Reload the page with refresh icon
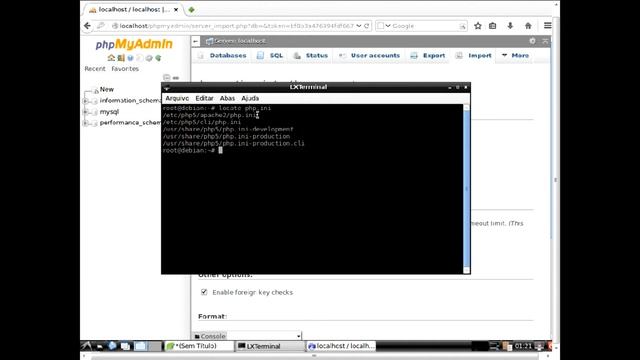The height and width of the screenshot is (360, 640). pos(367,26)
